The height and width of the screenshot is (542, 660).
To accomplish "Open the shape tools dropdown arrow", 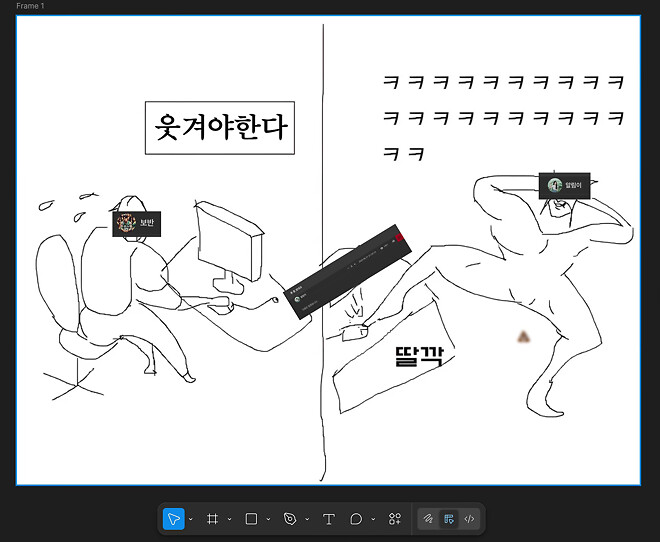I will pos(268,519).
